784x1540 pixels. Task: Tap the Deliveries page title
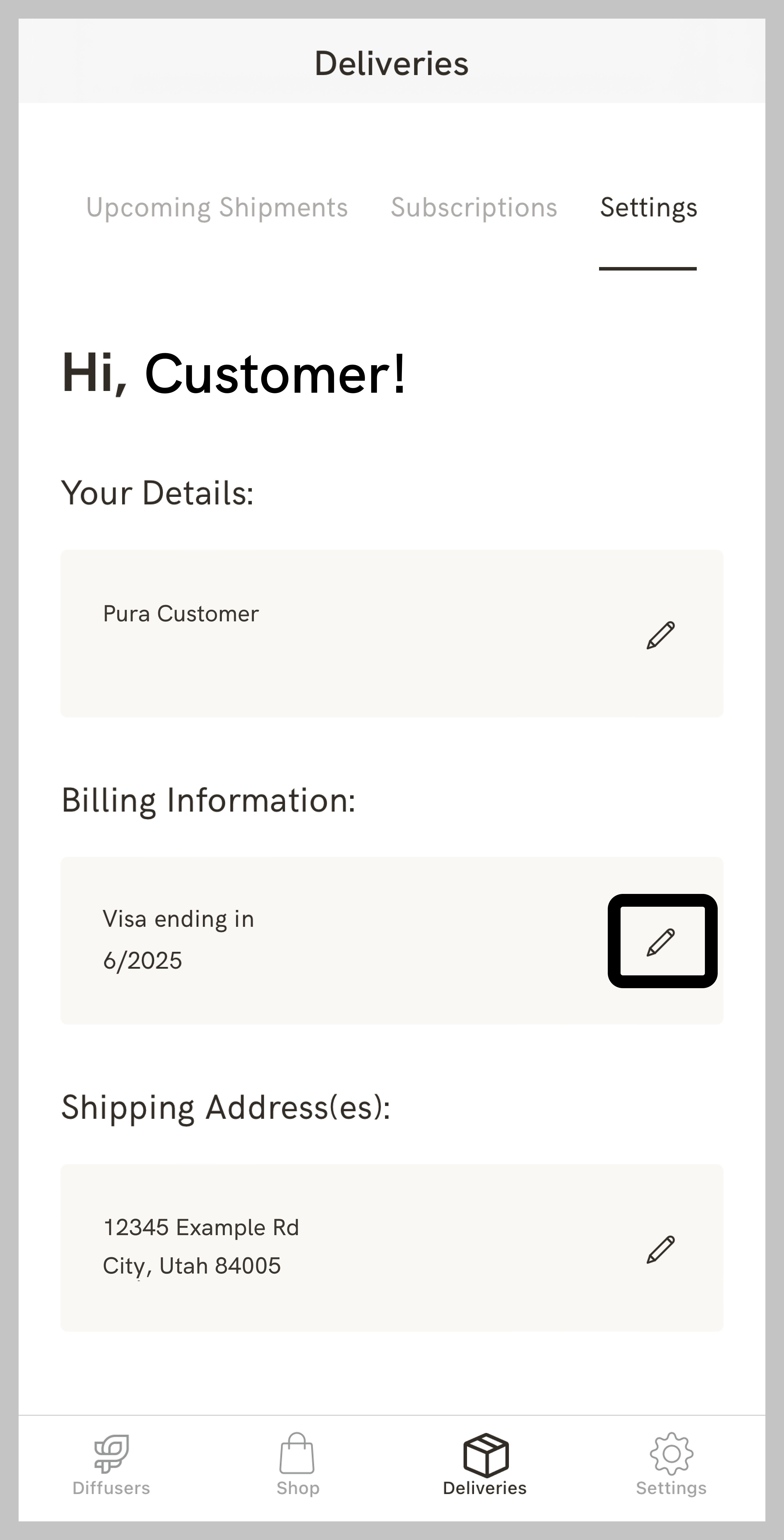tap(391, 63)
